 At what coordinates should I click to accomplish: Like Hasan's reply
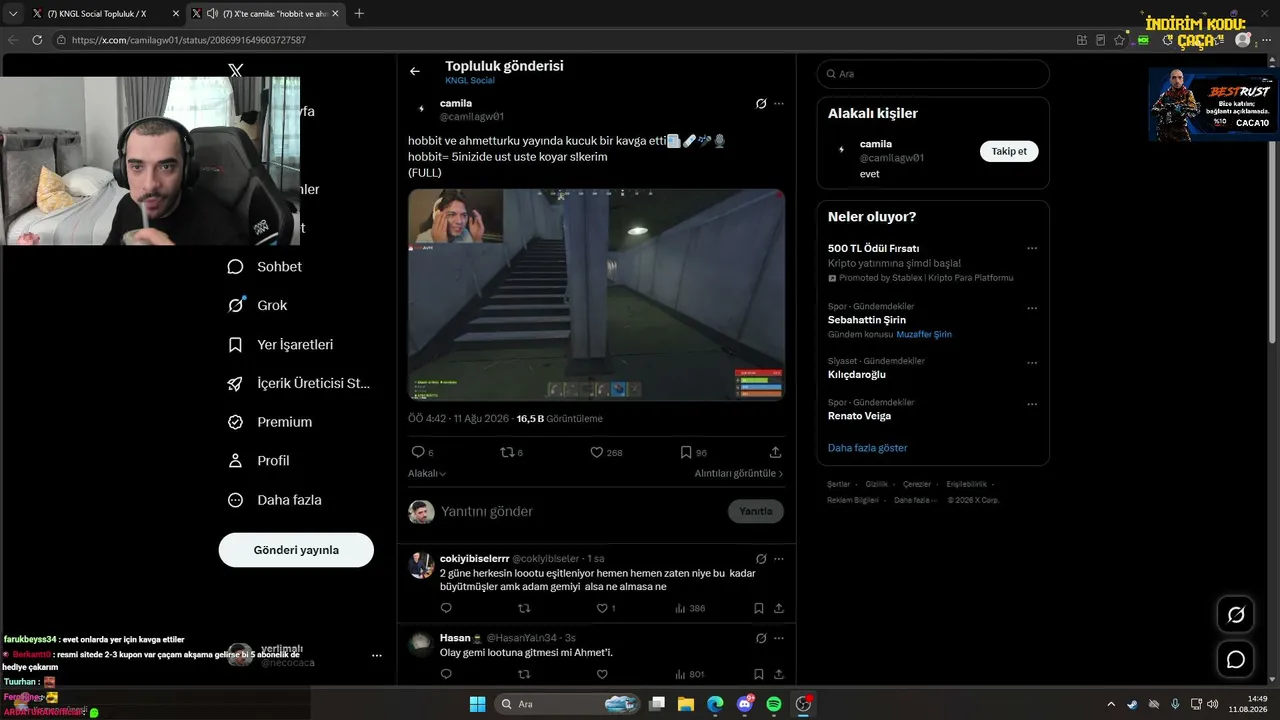602,675
